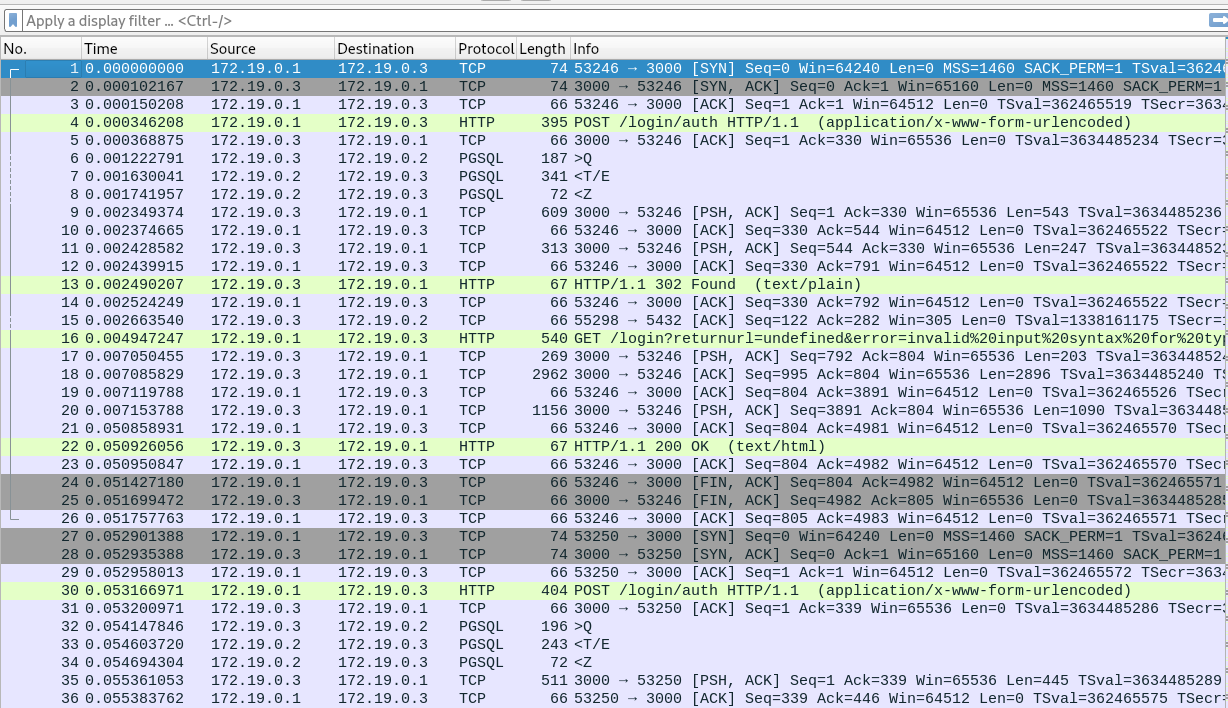Select packet 6, the PGSQL >Q query
1228x708 pixels.
600,158
